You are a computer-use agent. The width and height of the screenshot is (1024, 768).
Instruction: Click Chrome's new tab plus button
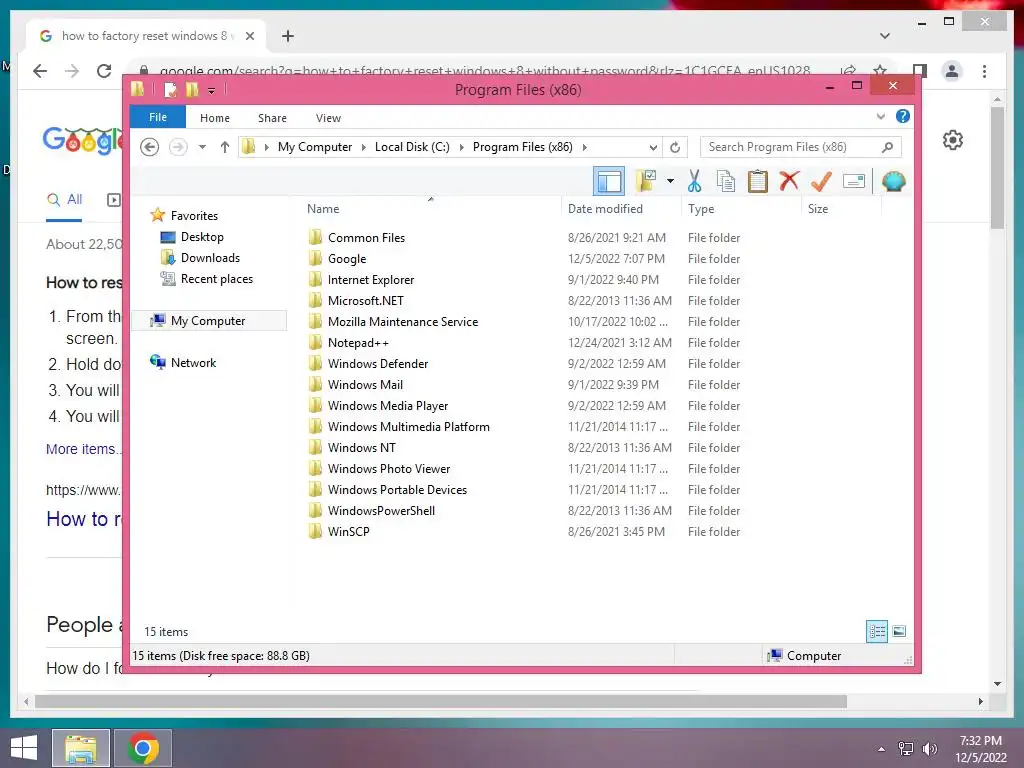[288, 36]
